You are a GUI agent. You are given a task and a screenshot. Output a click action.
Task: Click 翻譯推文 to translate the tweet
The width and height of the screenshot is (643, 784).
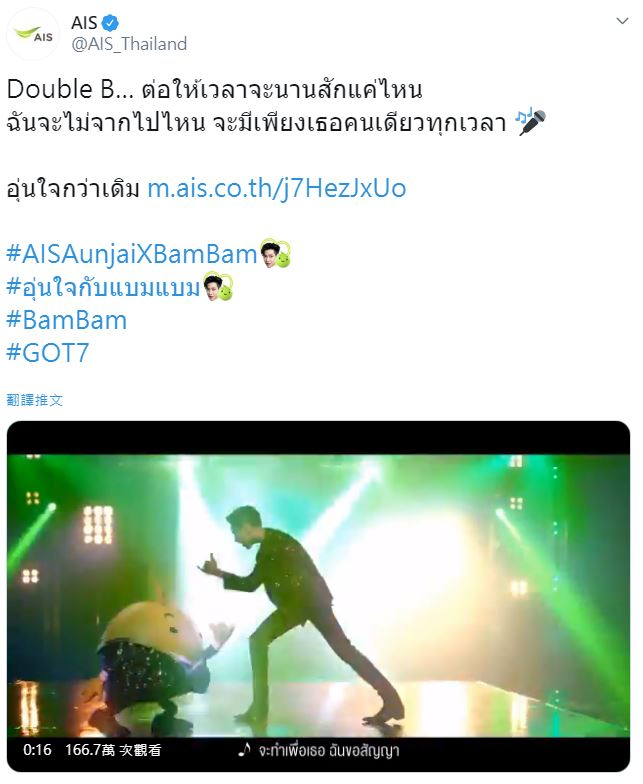click(34, 400)
